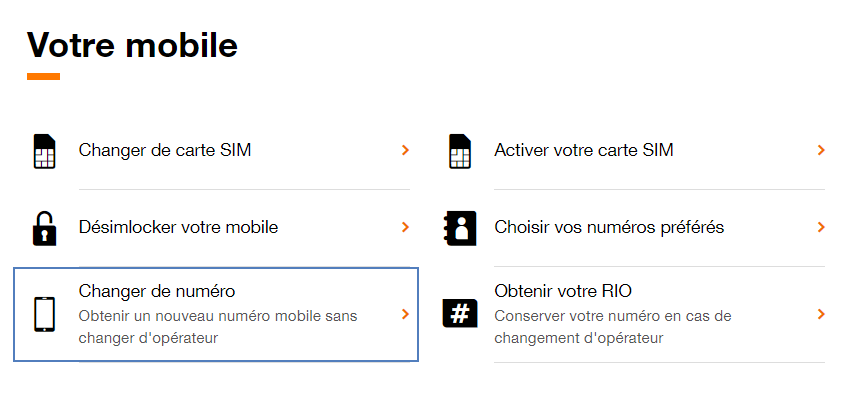This screenshot has width=852, height=411.
Task: Go to Activer votre carte SIM
Action: 584,150
